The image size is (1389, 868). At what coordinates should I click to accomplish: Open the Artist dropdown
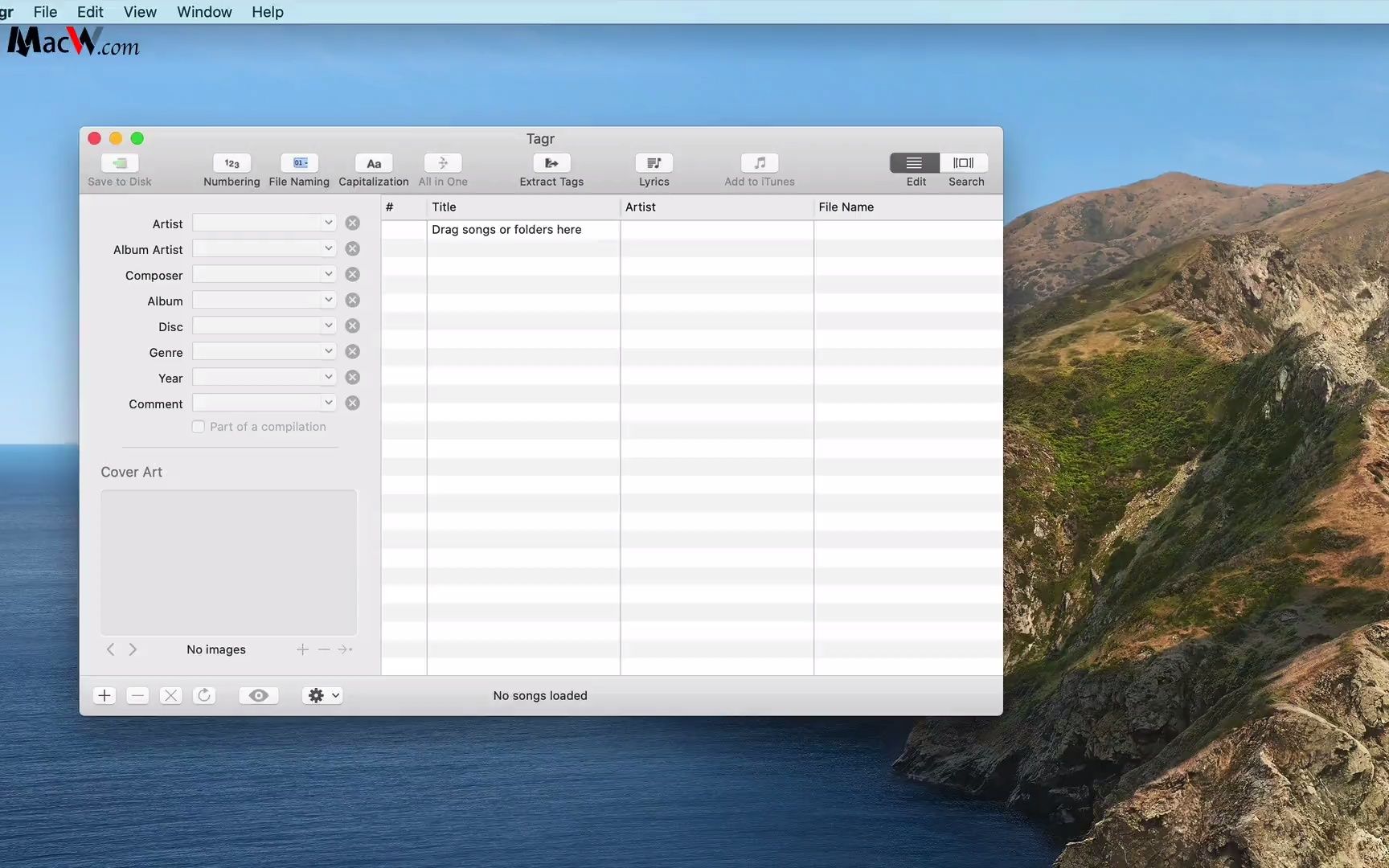click(x=328, y=223)
